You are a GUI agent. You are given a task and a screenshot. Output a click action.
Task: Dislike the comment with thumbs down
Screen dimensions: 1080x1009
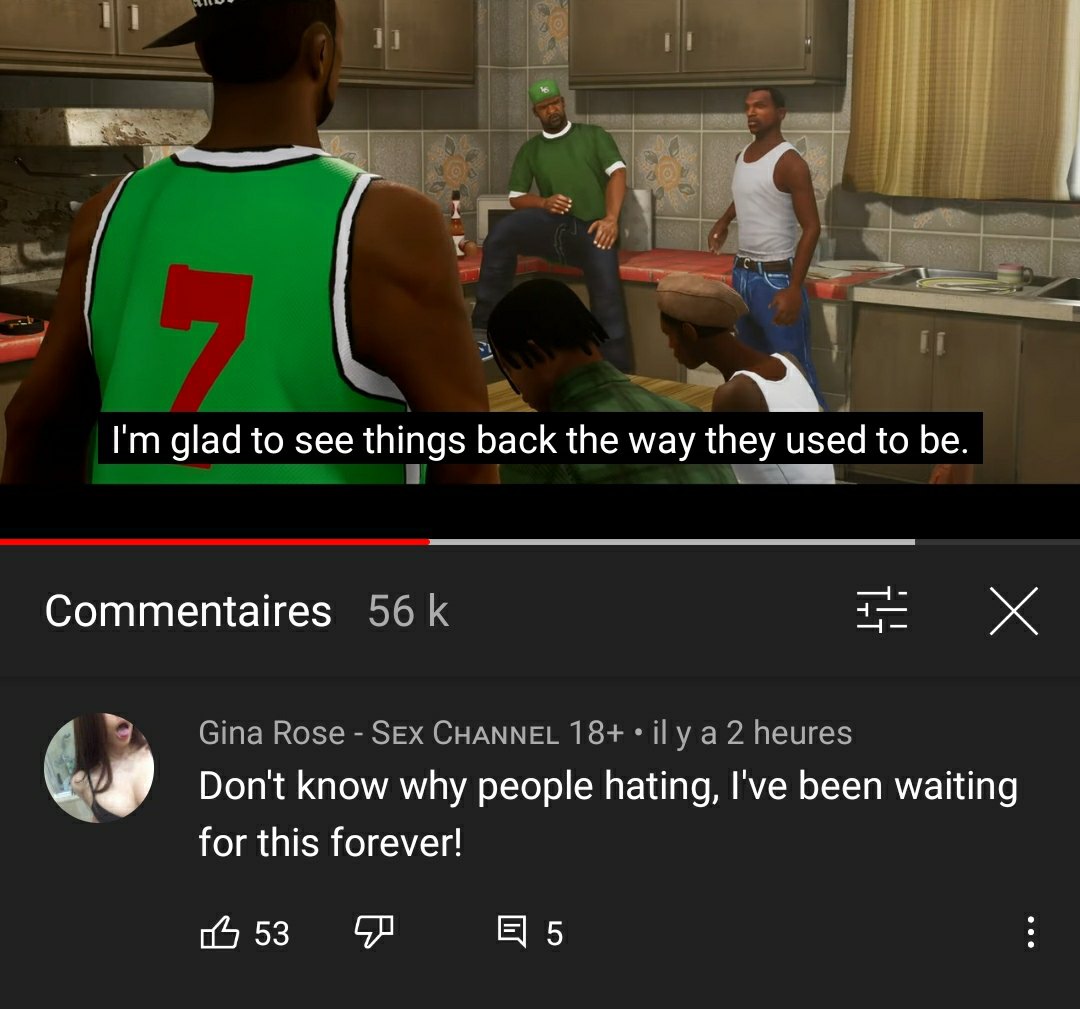374,933
